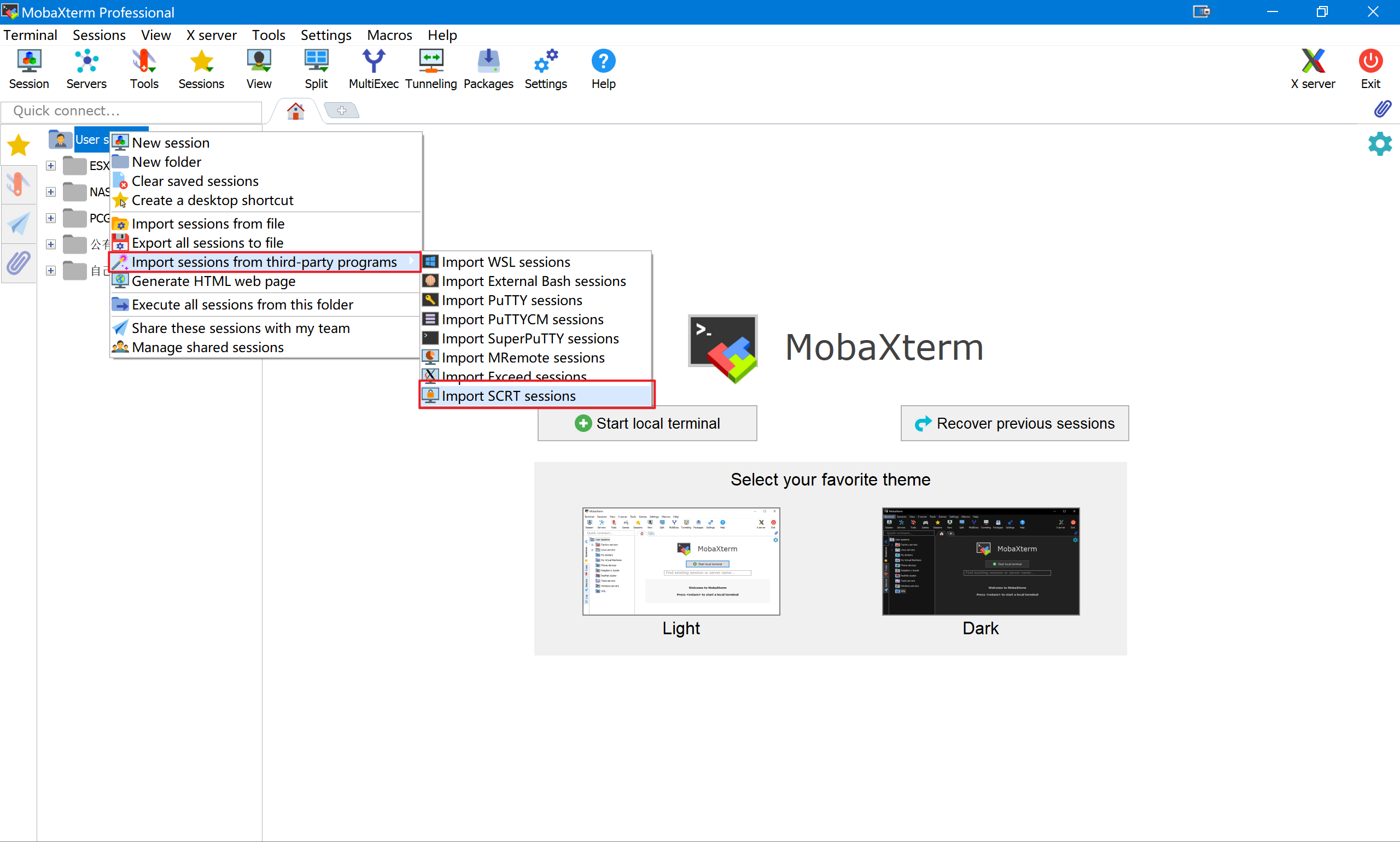Image resolution: width=1400 pixels, height=842 pixels.
Task: Click Start local terminal button
Action: [x=647, y=423]
